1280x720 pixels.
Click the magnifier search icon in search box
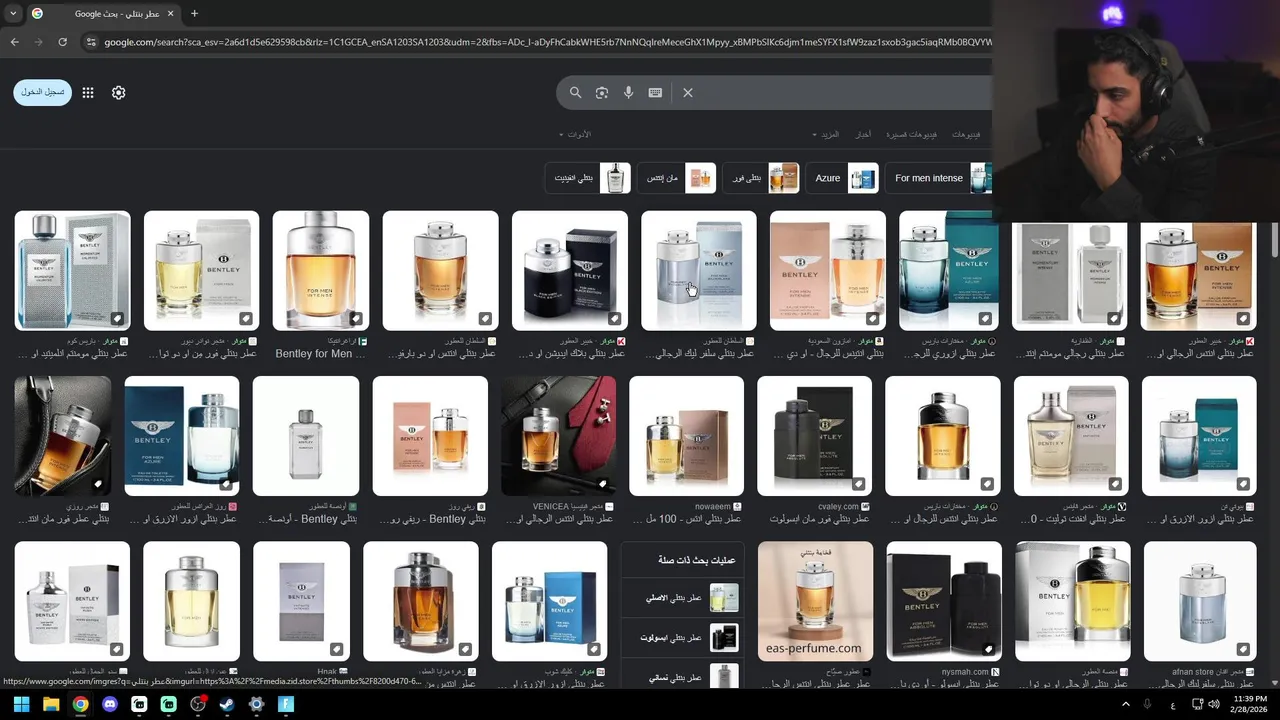point(575,92)
